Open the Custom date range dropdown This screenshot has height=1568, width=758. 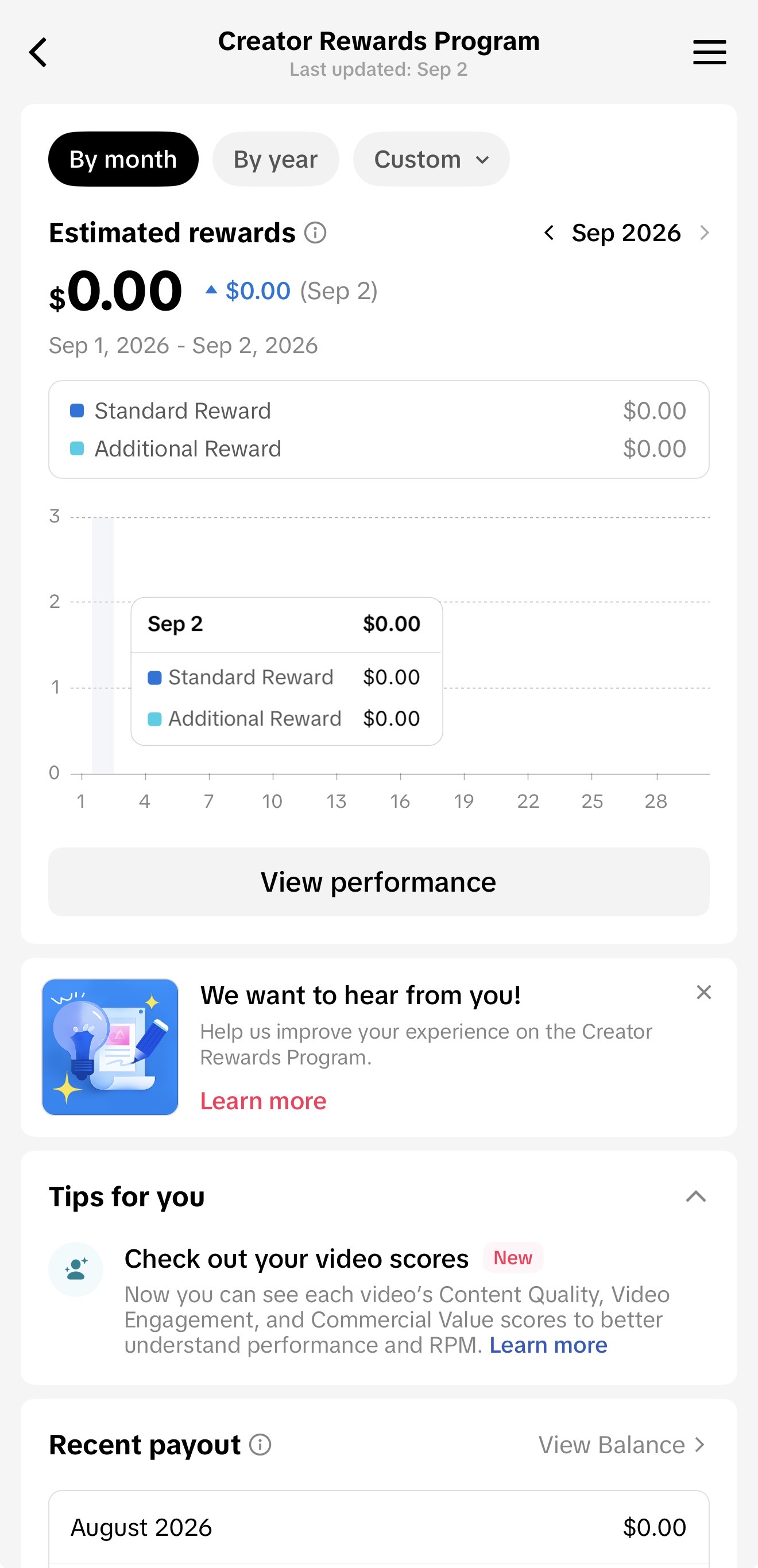coord(431,159)
